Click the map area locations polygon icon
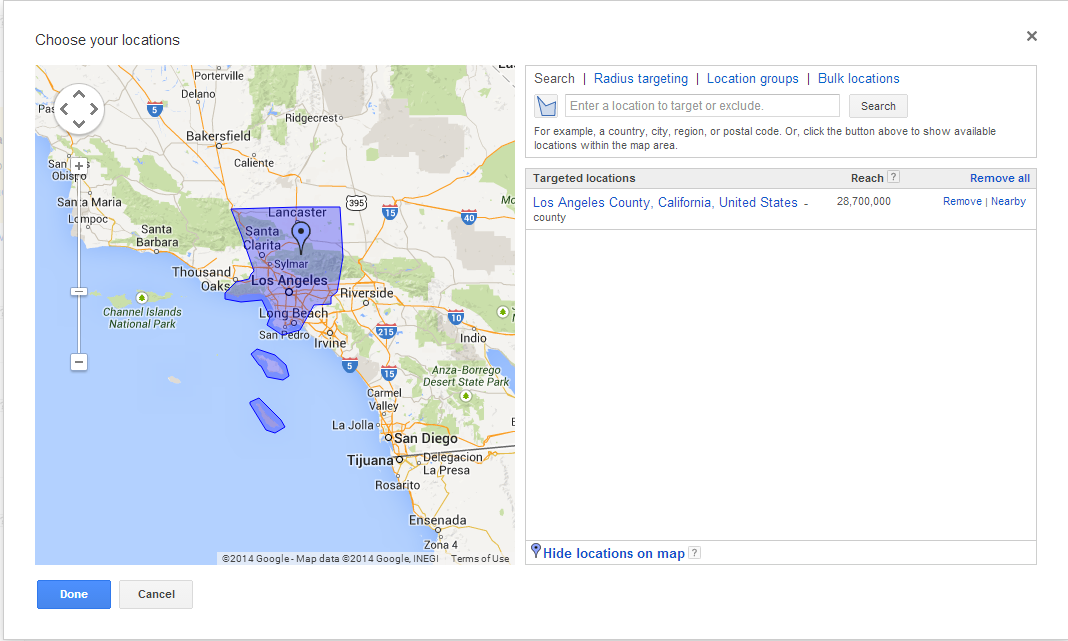Viewport: 1068px width, 641px height. [x=546, y=106]
